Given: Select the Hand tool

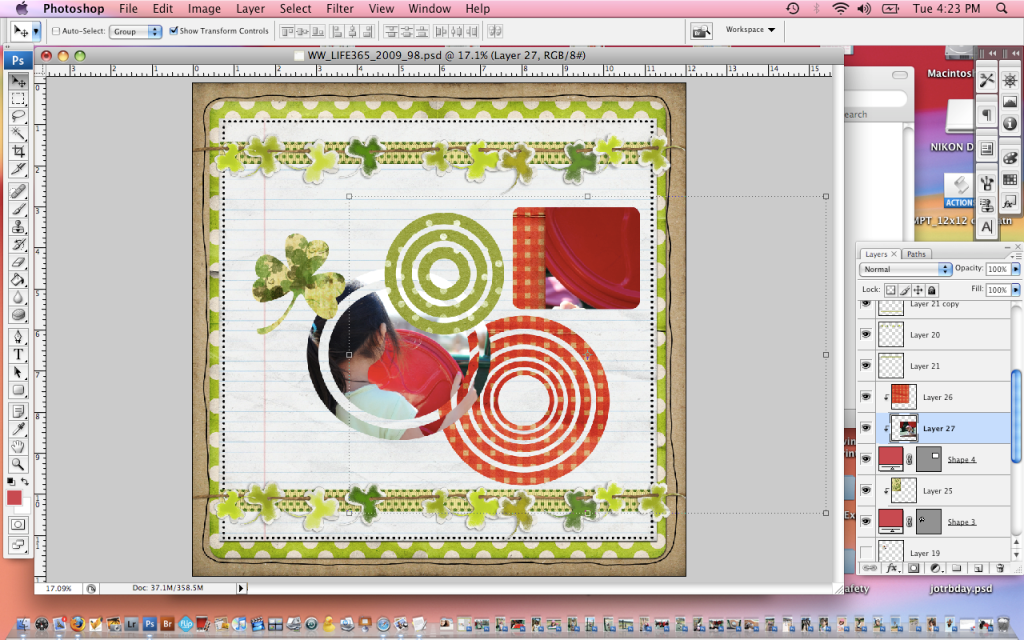Looking at the screenshot, I should pyautogui.click(x=18, y=447).
